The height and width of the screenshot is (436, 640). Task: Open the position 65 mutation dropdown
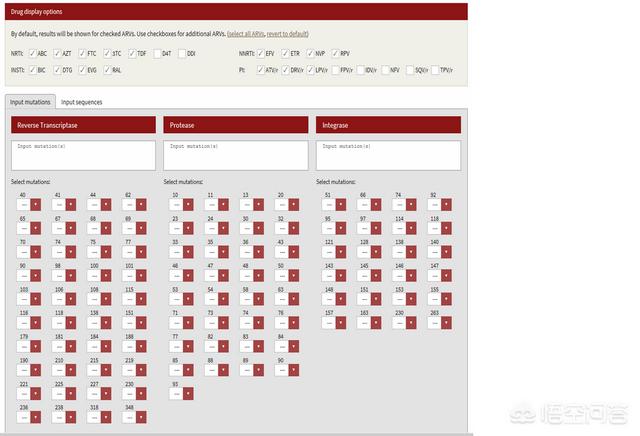coord(36,227)
